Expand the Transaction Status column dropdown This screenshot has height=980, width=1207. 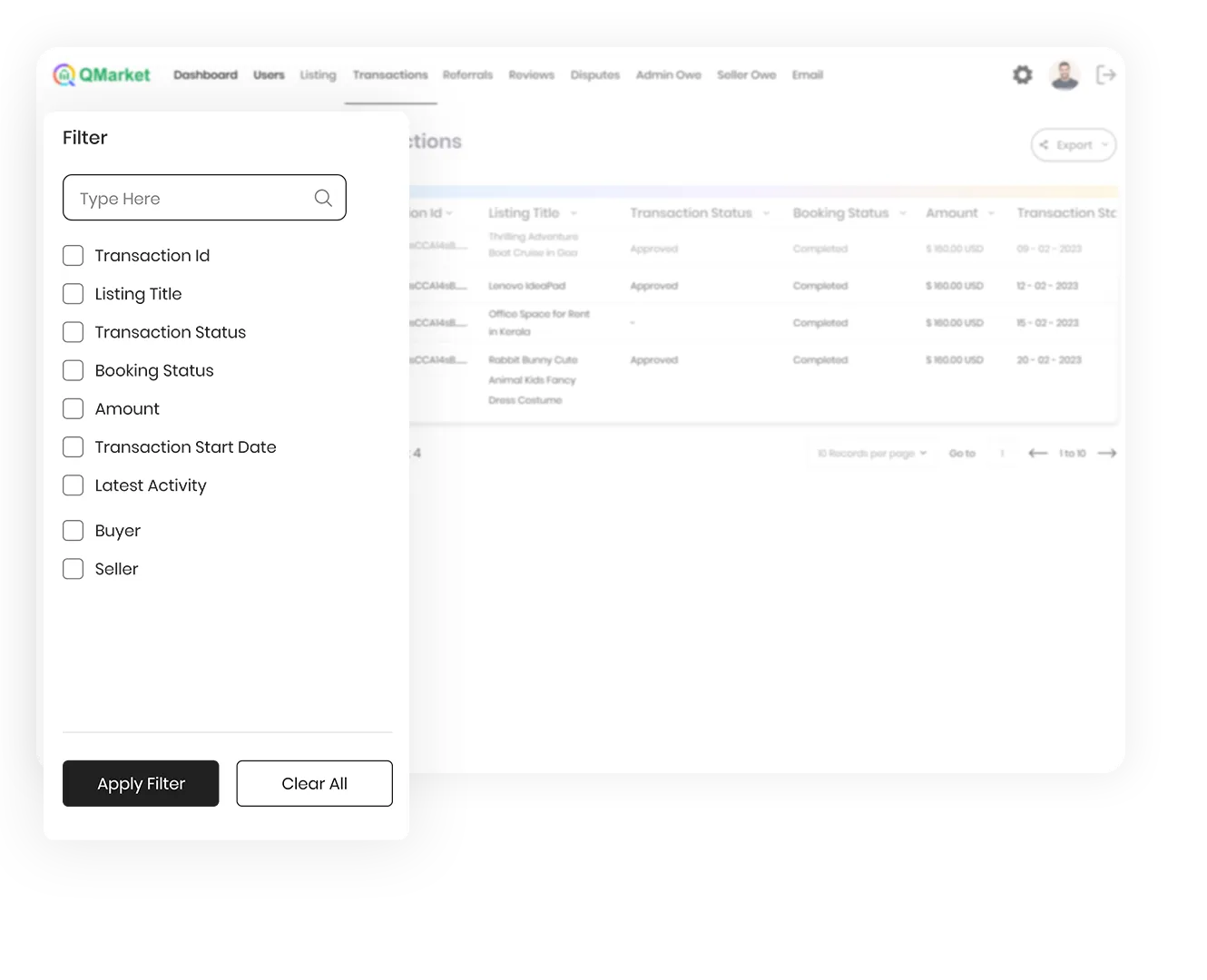point(766,213)
